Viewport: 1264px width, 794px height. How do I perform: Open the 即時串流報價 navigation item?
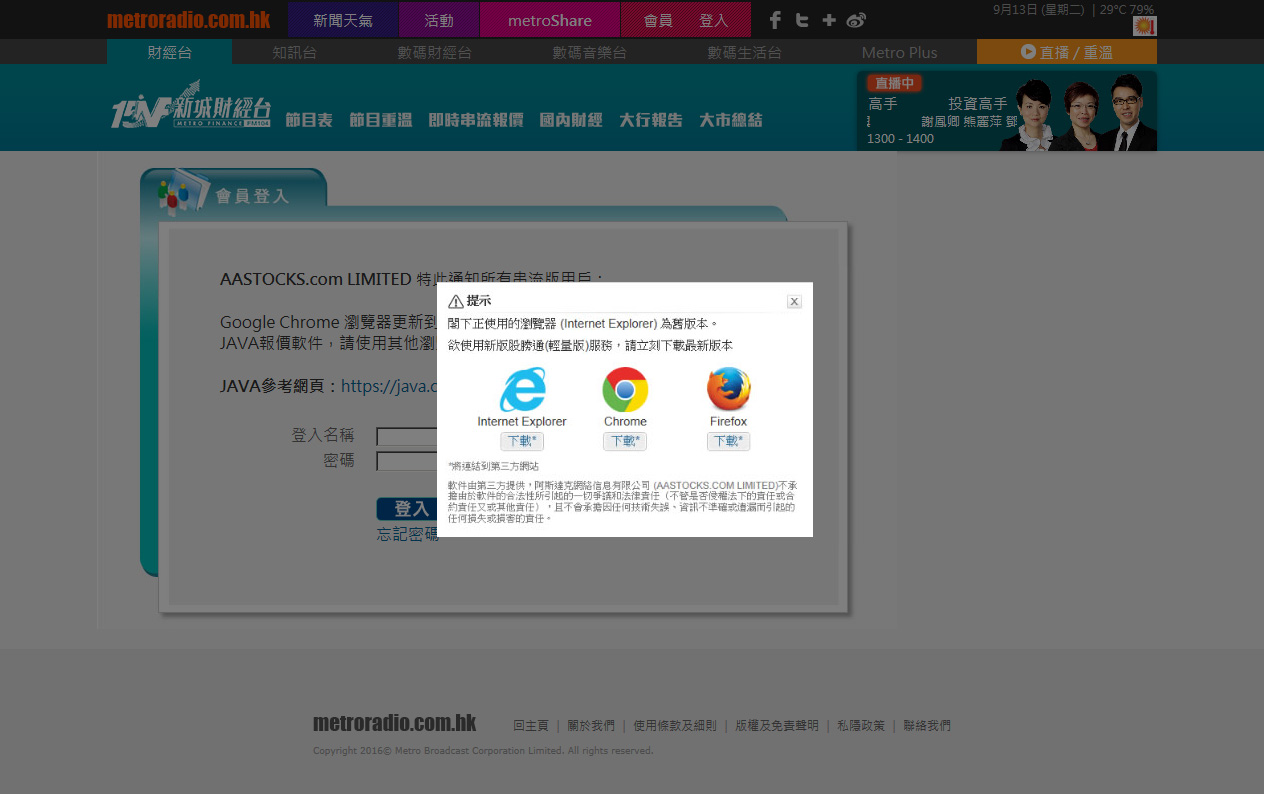coord(476,120)
